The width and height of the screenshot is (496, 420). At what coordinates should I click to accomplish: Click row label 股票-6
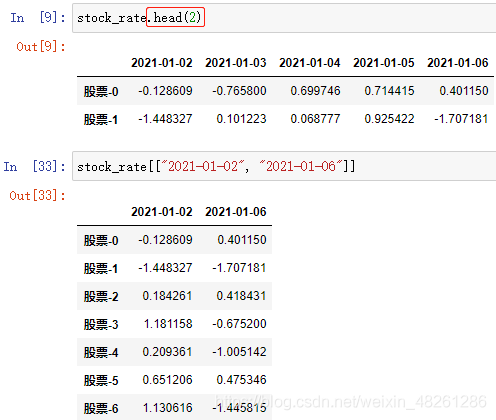coord(101,408)
